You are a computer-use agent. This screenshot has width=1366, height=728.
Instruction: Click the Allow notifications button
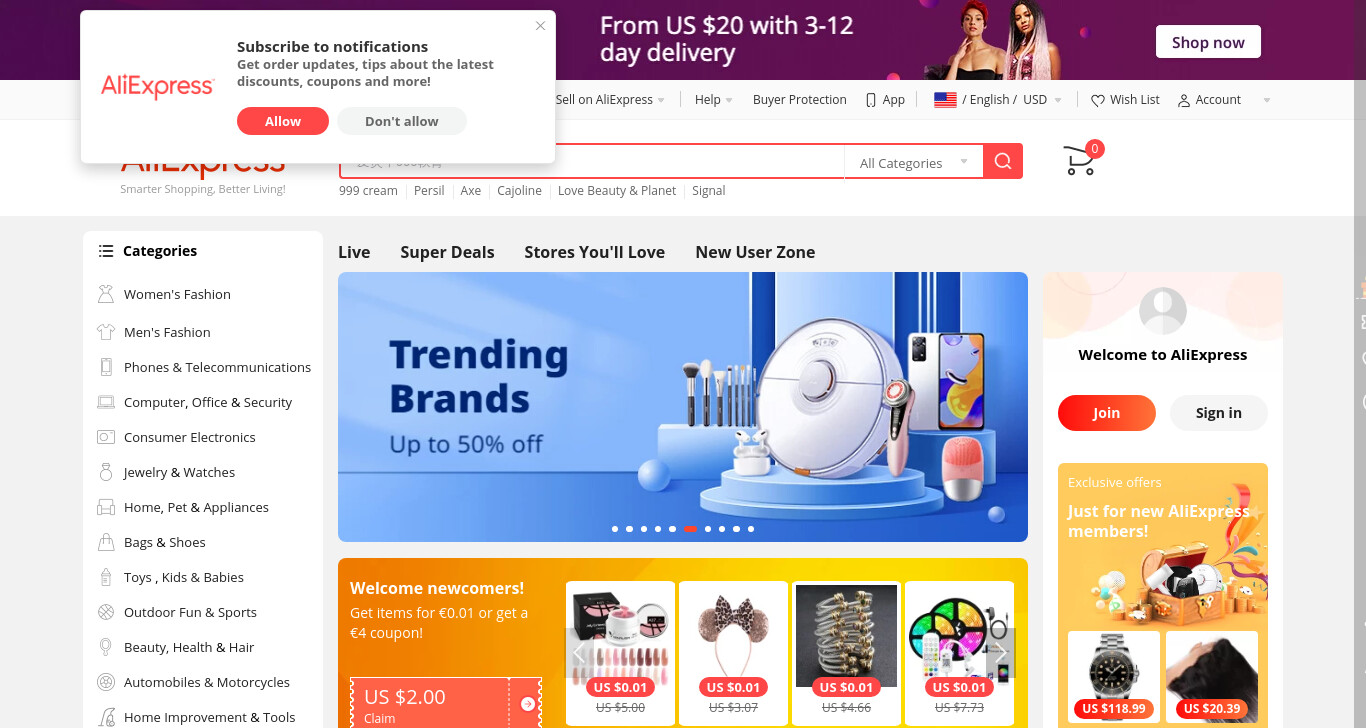point(283,121)
